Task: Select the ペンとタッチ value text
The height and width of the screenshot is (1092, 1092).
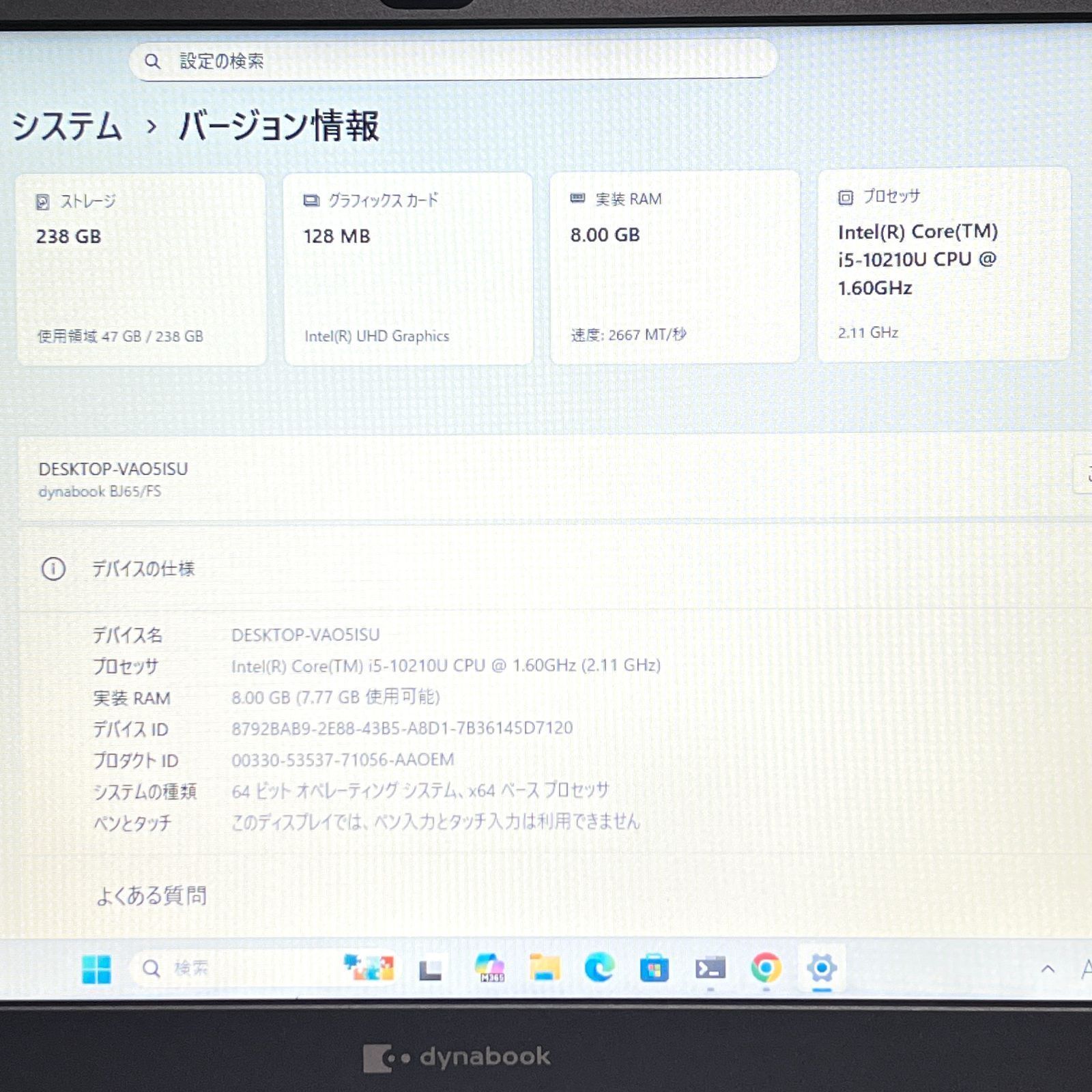Action: (435, 821)
